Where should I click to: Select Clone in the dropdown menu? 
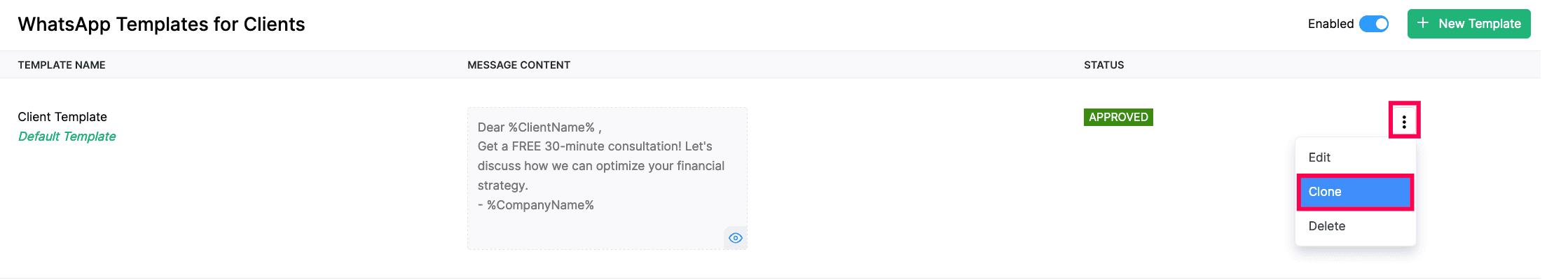click(x=1354, y=192)
